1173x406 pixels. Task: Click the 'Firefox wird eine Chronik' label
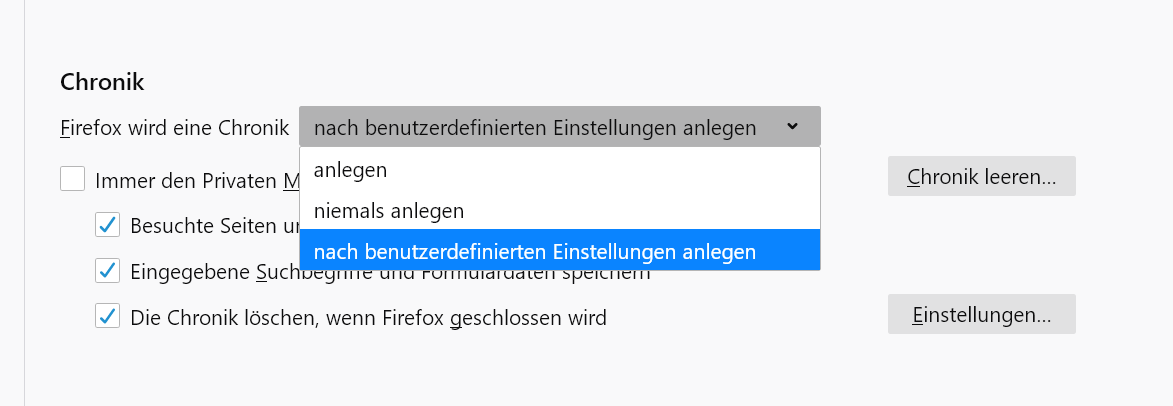(x=174, y=128)
